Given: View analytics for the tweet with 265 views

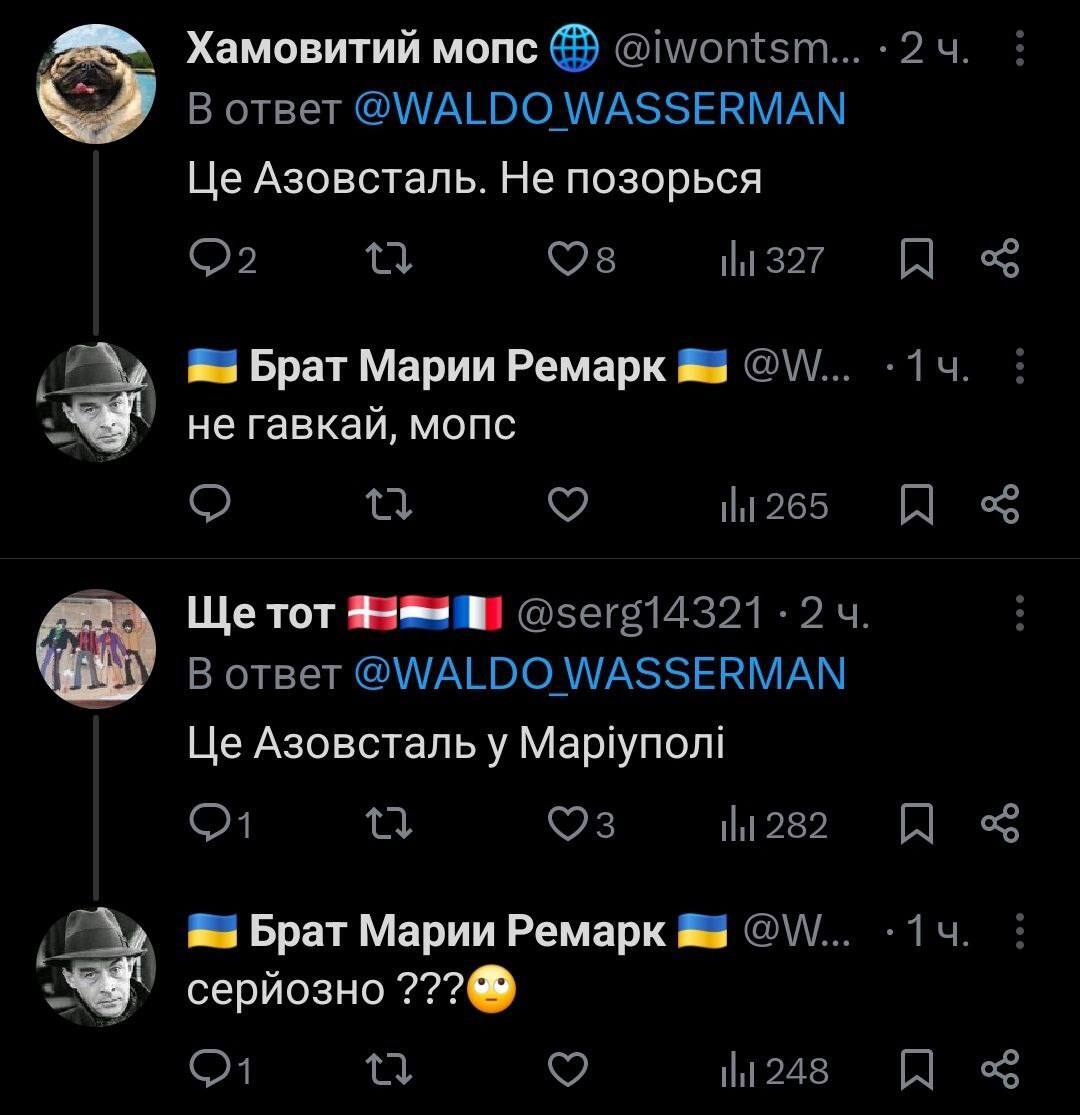Looking at the screenshot, I should click(x=774, y=506).
